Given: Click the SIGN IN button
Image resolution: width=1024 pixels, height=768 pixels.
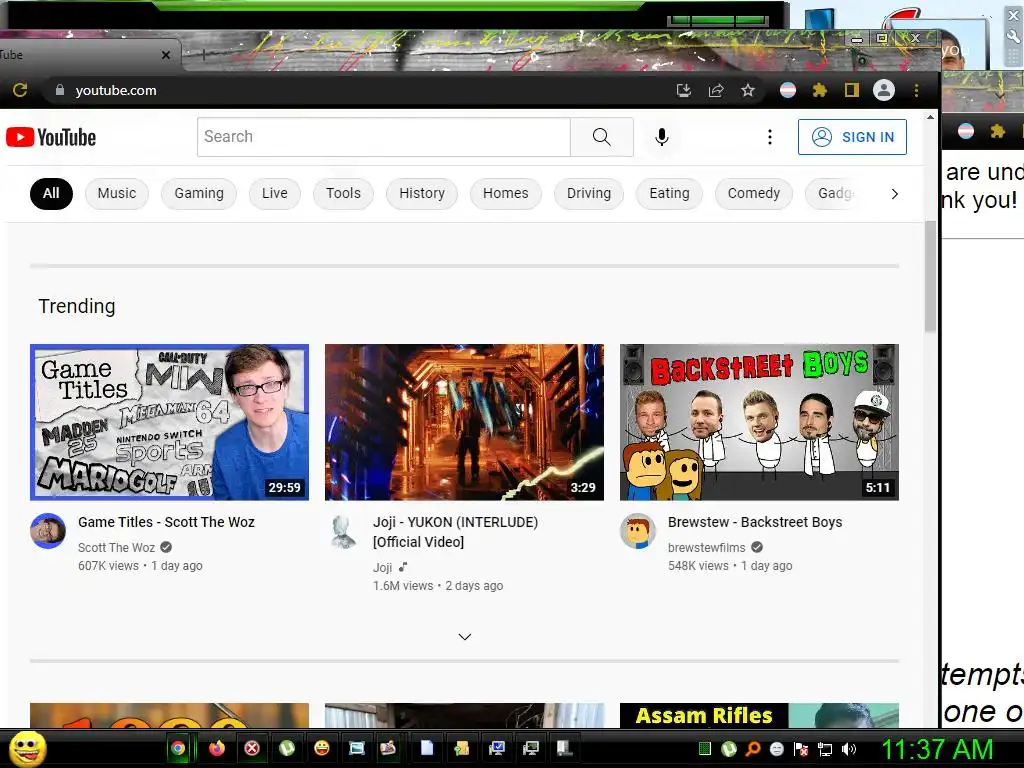Looking at the screenshot, I should pos(852,137).
